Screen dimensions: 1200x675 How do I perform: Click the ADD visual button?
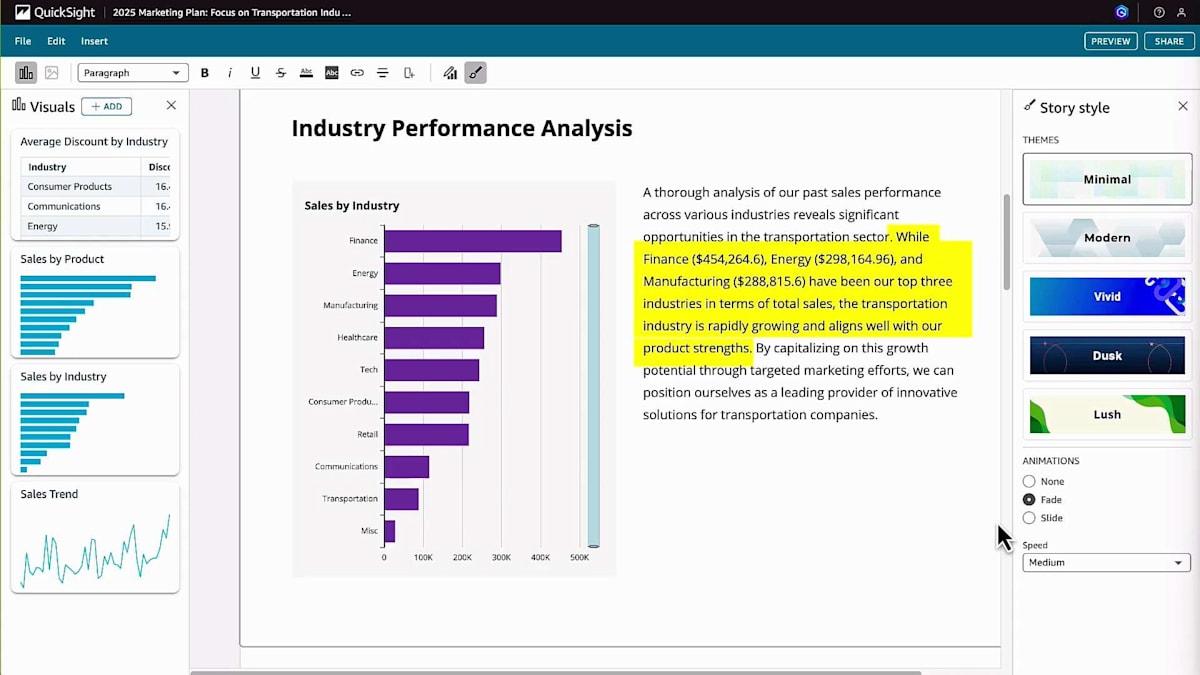pyautogui.click(x=106, y=106)
